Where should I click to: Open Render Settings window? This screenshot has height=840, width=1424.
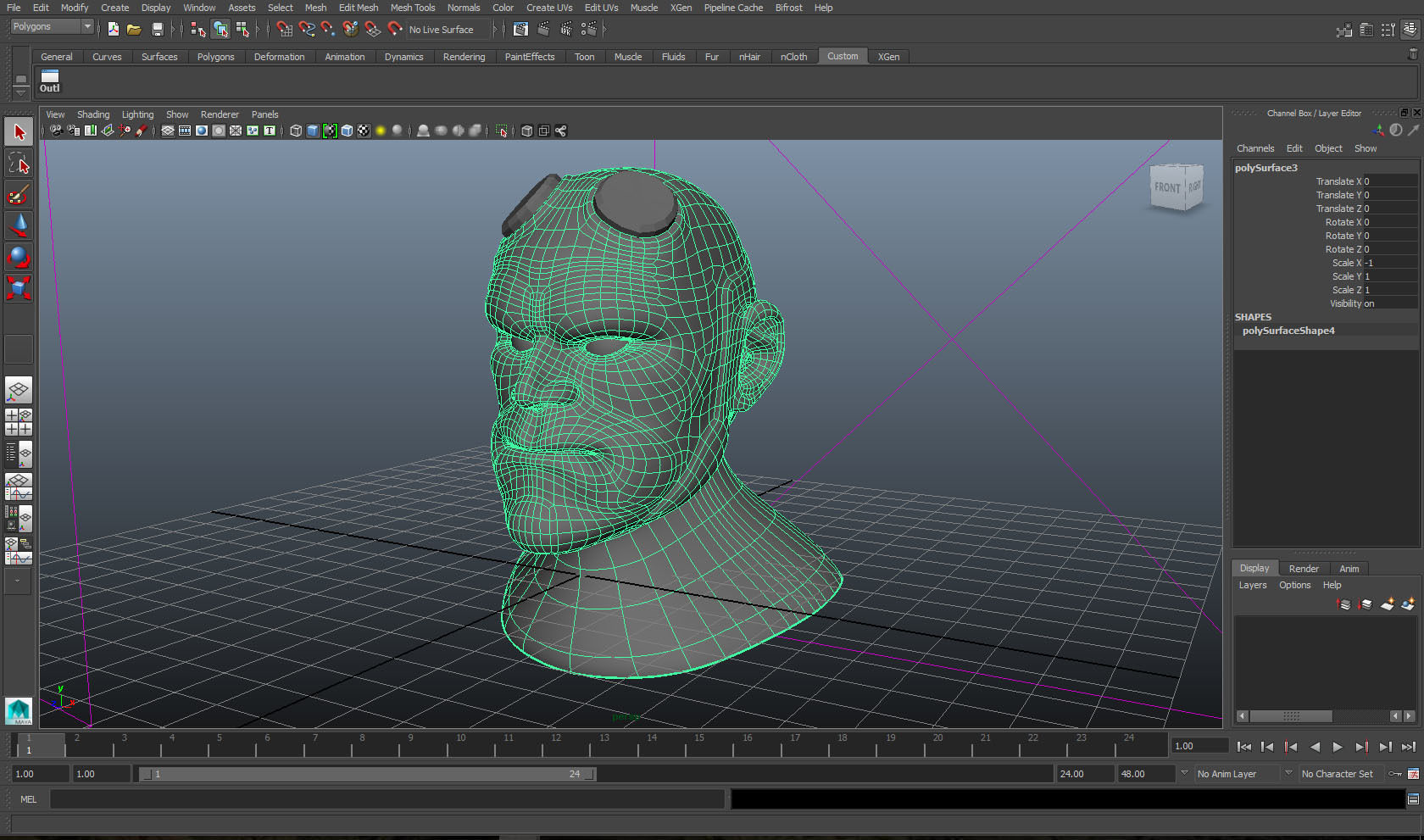(588, 30)
